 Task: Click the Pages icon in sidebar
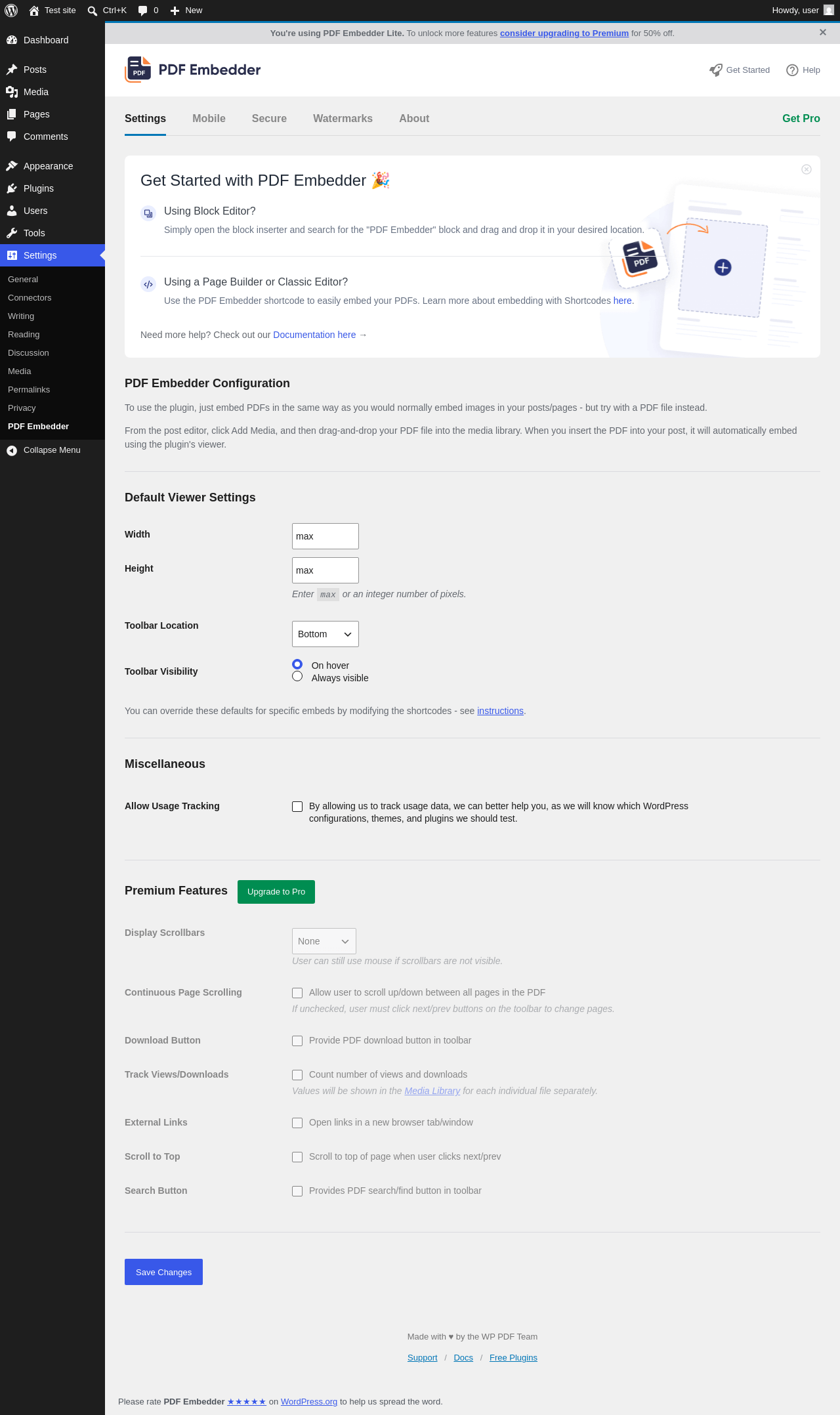click(12, 114)
